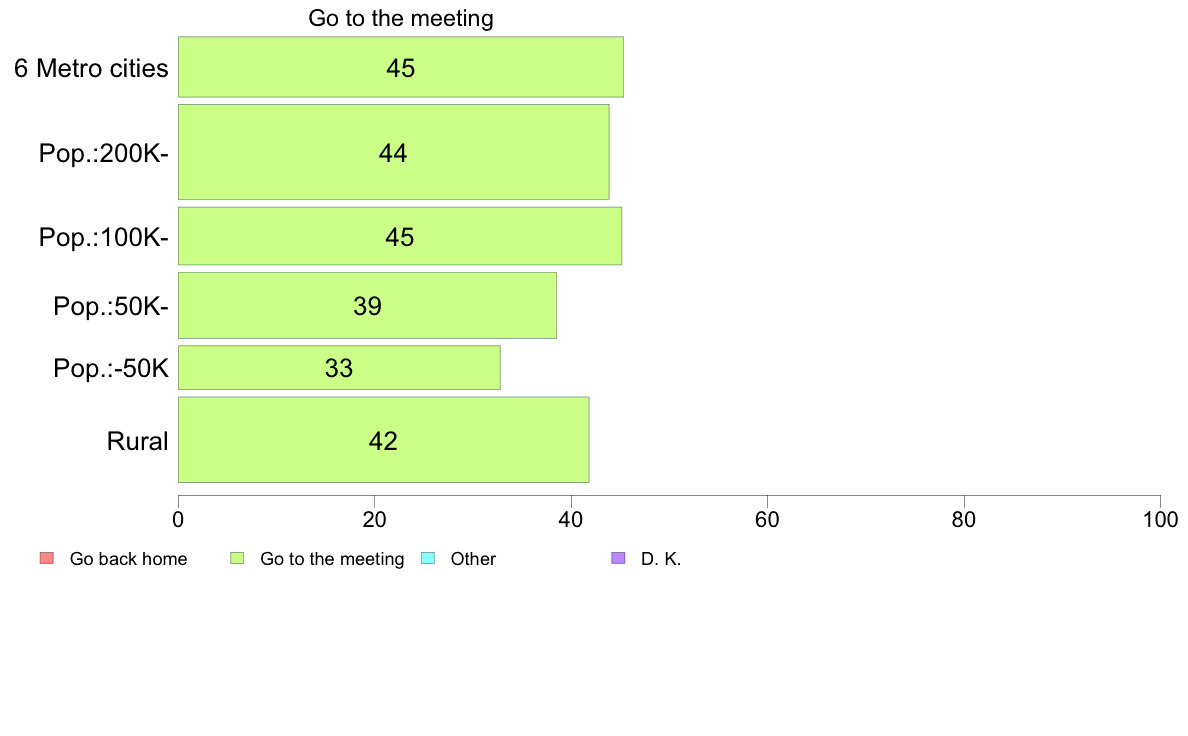Click the D. K. legend label

click(x=661, y=559)
